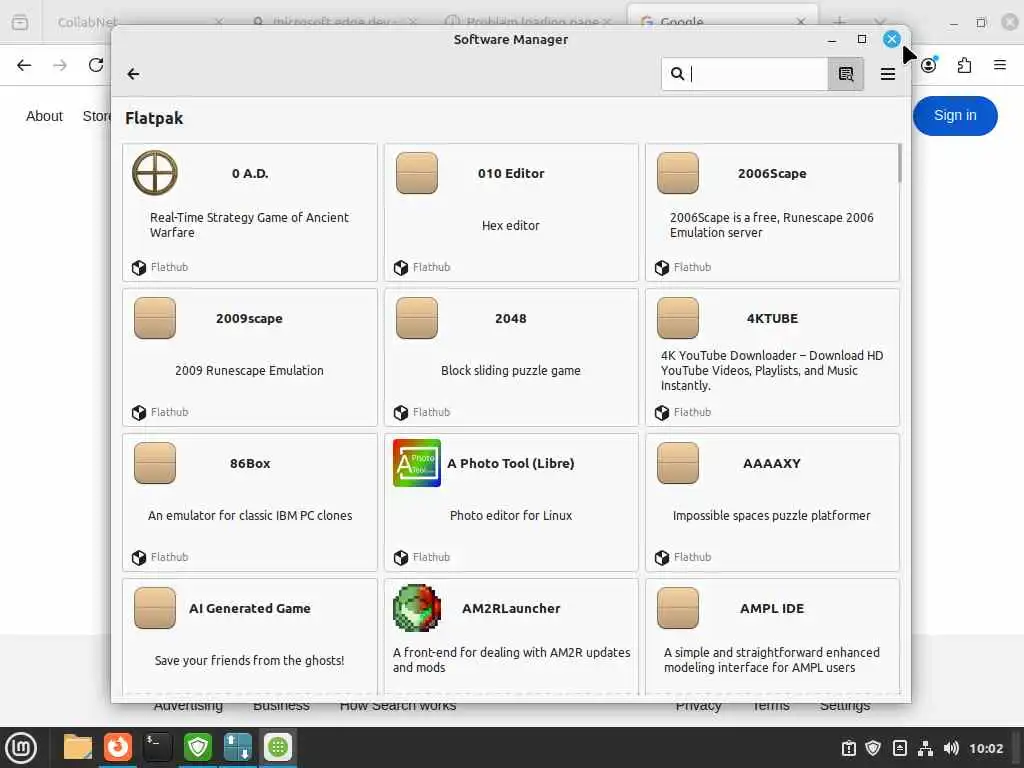Image resolution: width=1024 pixels, height=768 pixels.
Task: Select the 86Box title
Action: 250,464
